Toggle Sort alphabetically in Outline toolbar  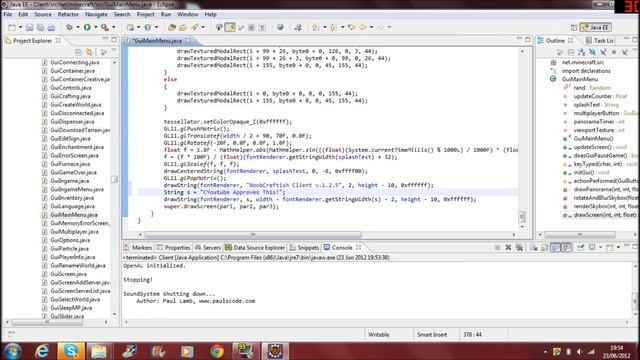click(x=581, y=52)
